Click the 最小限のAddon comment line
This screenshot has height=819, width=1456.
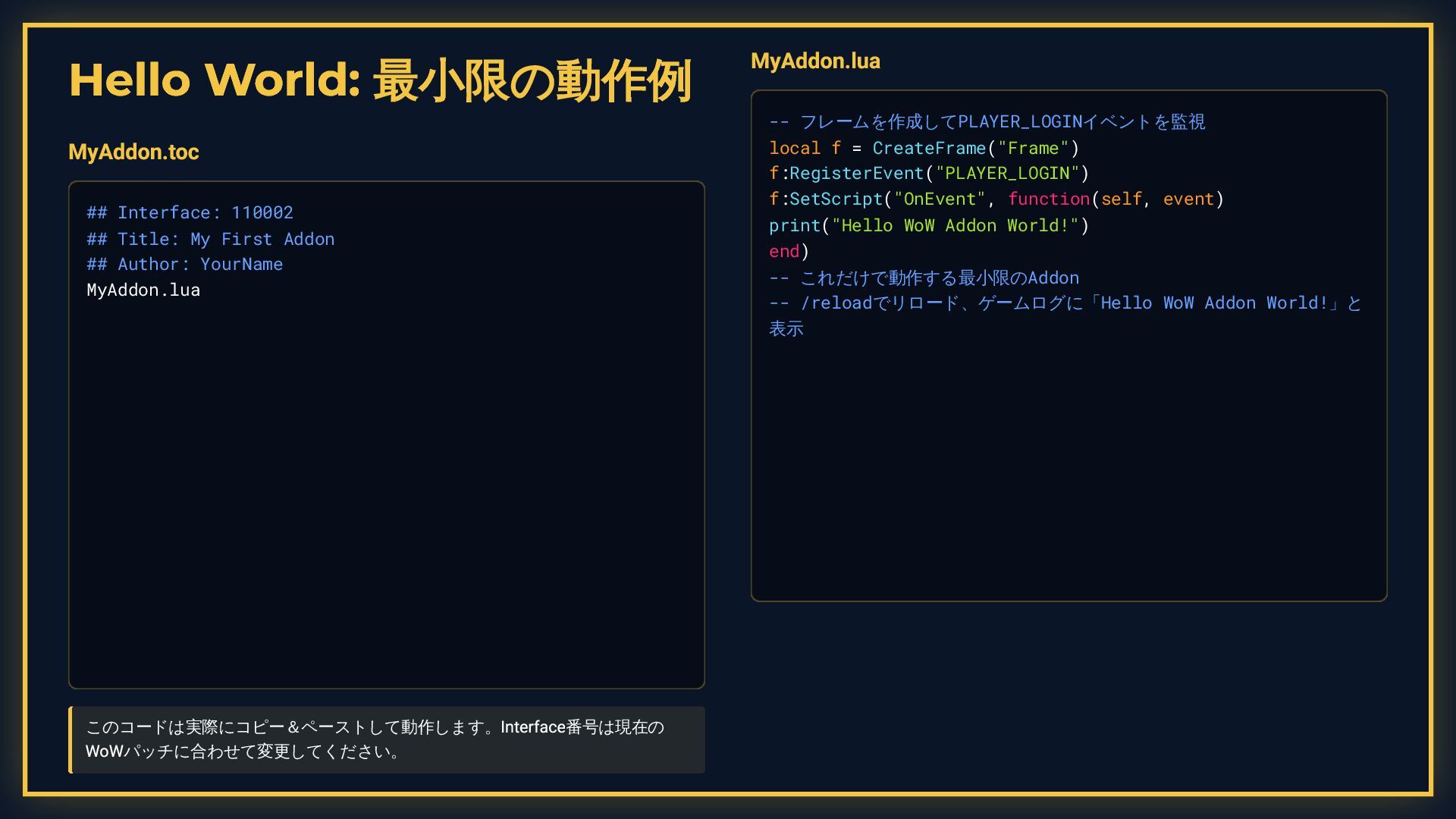click(x=924, y=278)
